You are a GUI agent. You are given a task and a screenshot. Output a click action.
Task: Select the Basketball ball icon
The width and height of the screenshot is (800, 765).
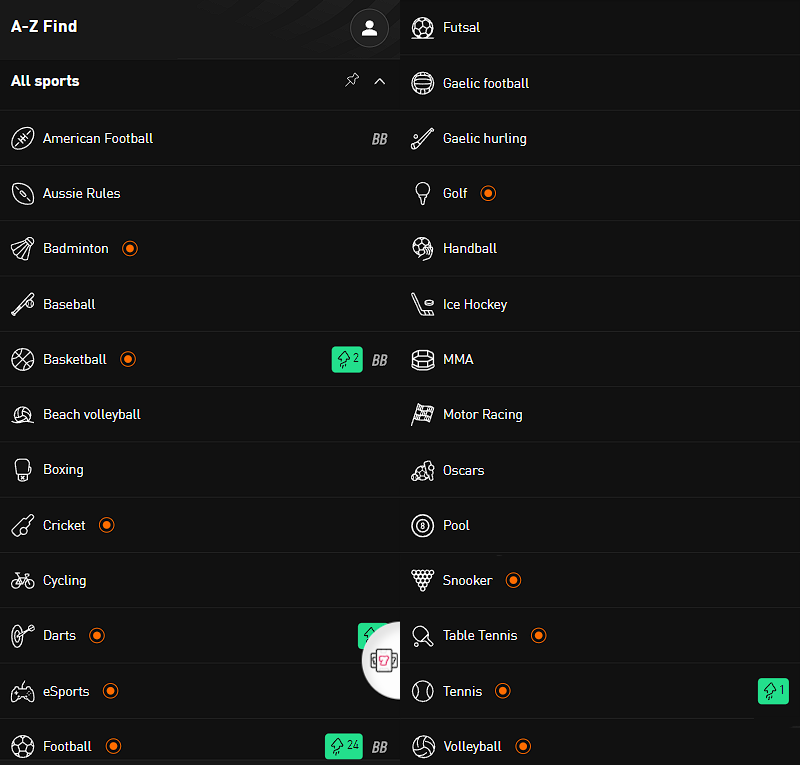coord(22,360)
